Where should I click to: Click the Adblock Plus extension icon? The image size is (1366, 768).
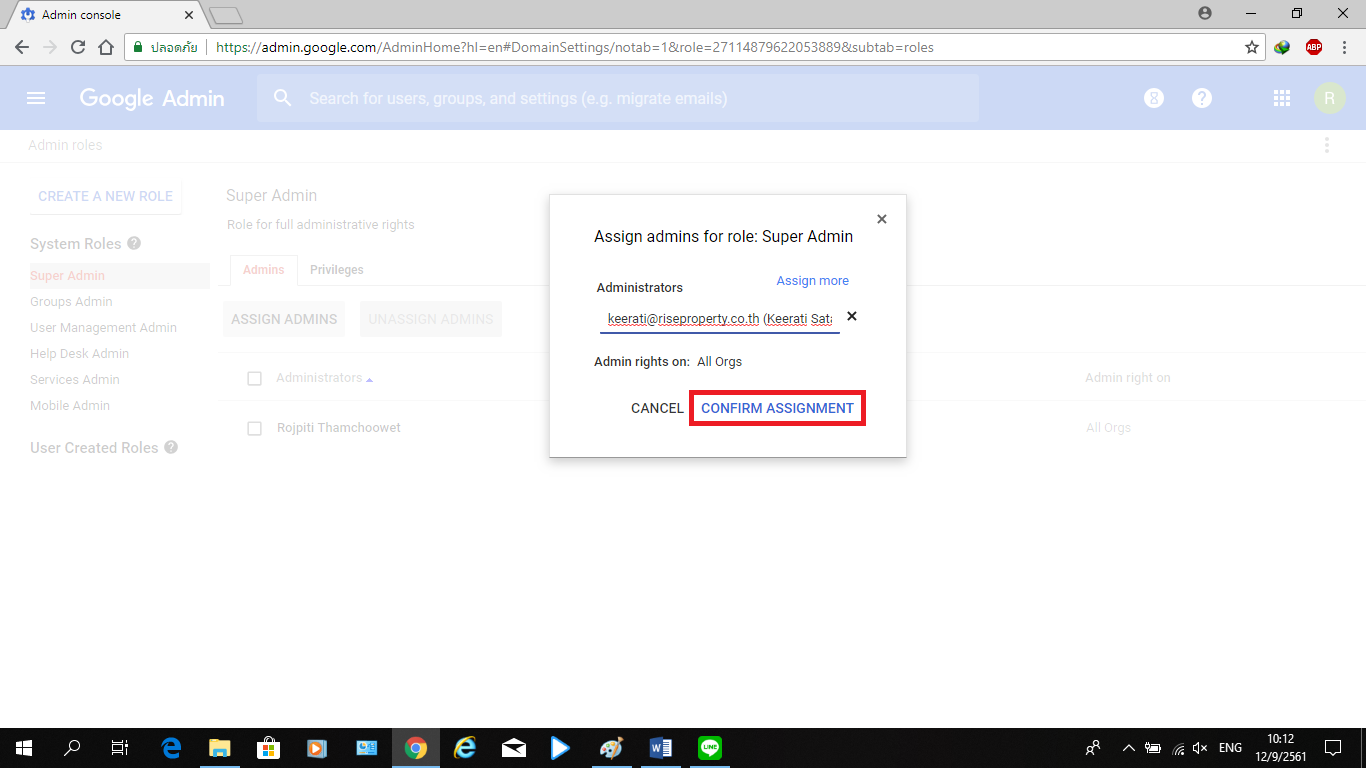point(1313,47)
